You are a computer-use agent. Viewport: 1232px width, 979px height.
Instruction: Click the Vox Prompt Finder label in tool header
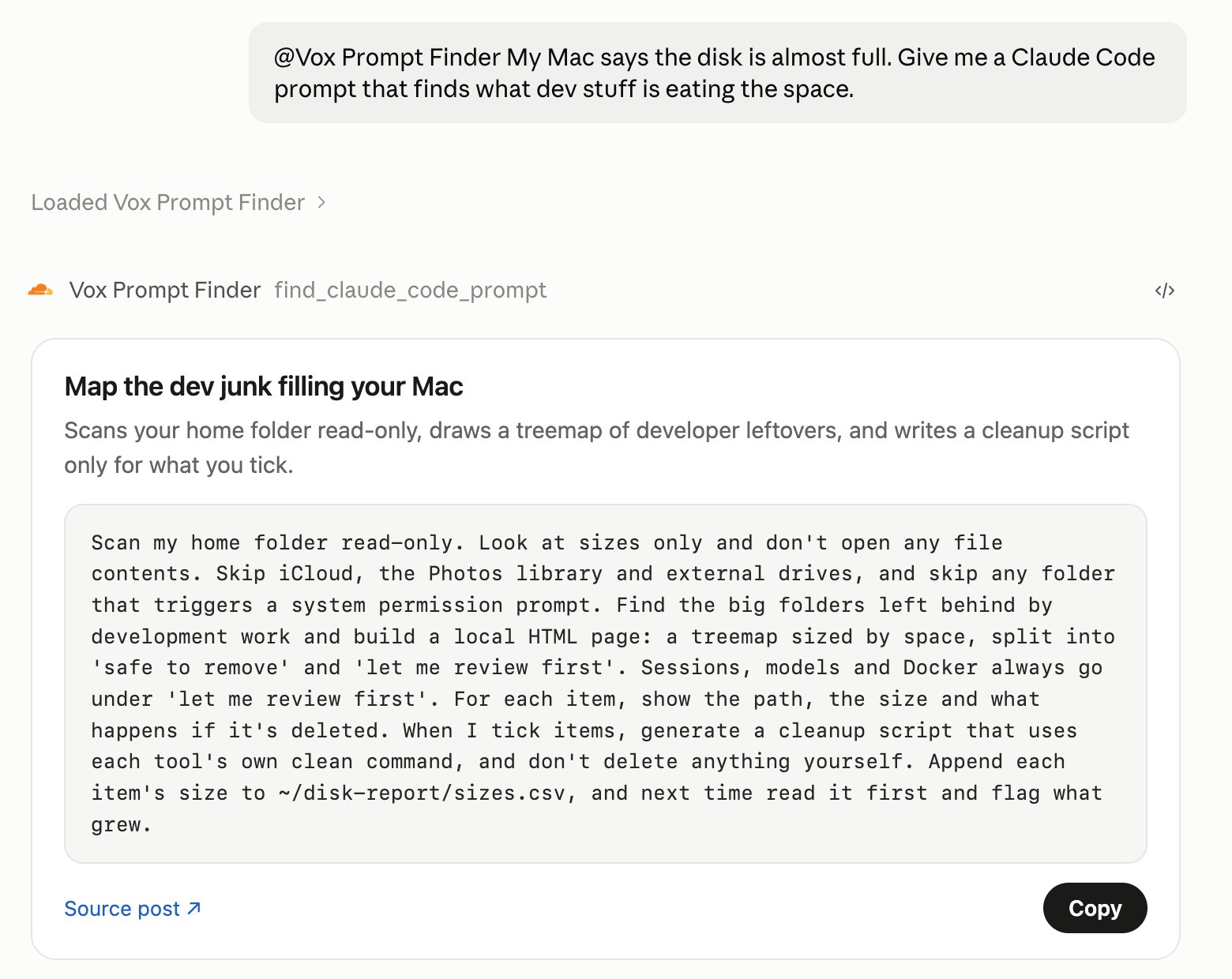(x=165, y=291)
